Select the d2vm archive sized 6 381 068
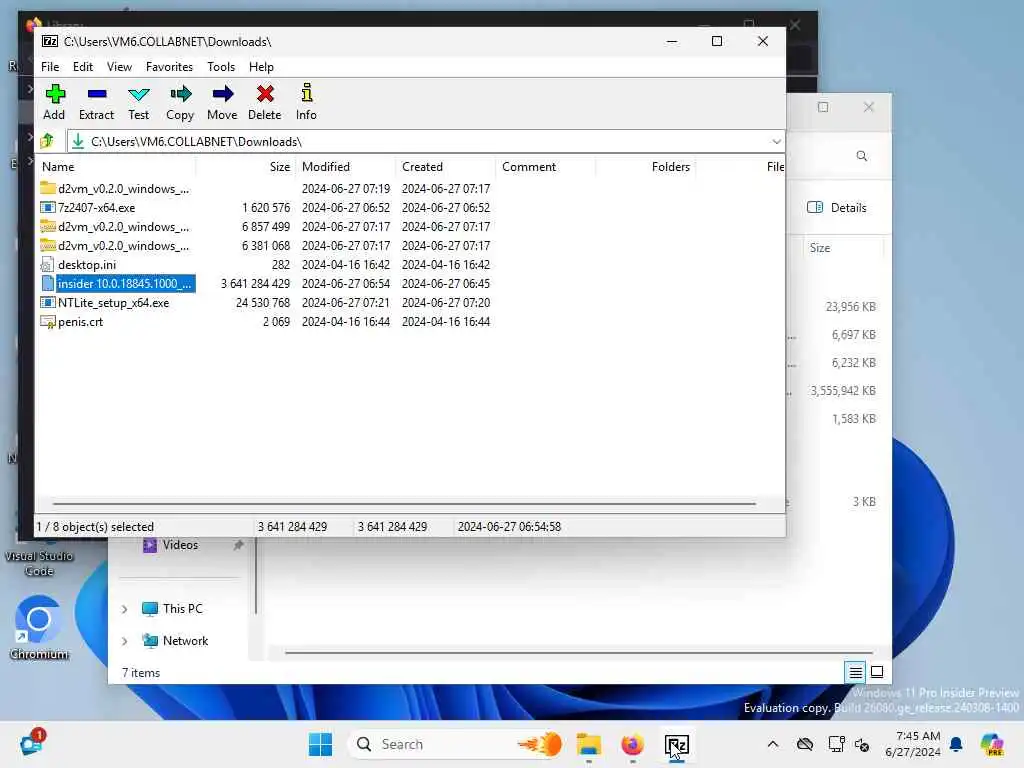 [x=265, y=246]
